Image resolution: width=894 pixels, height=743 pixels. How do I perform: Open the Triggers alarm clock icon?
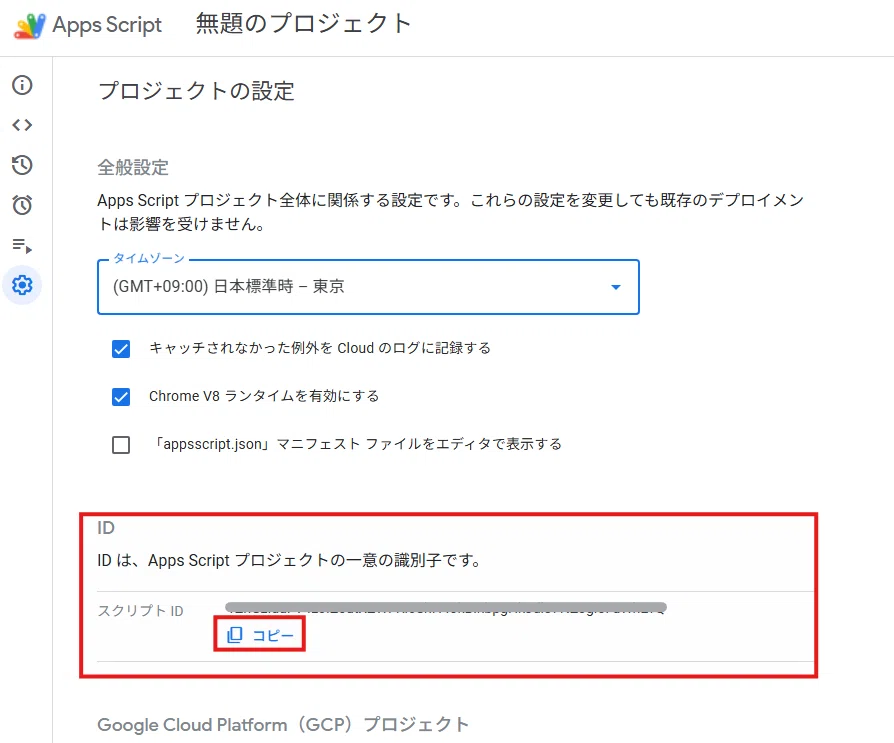point(22,205)
